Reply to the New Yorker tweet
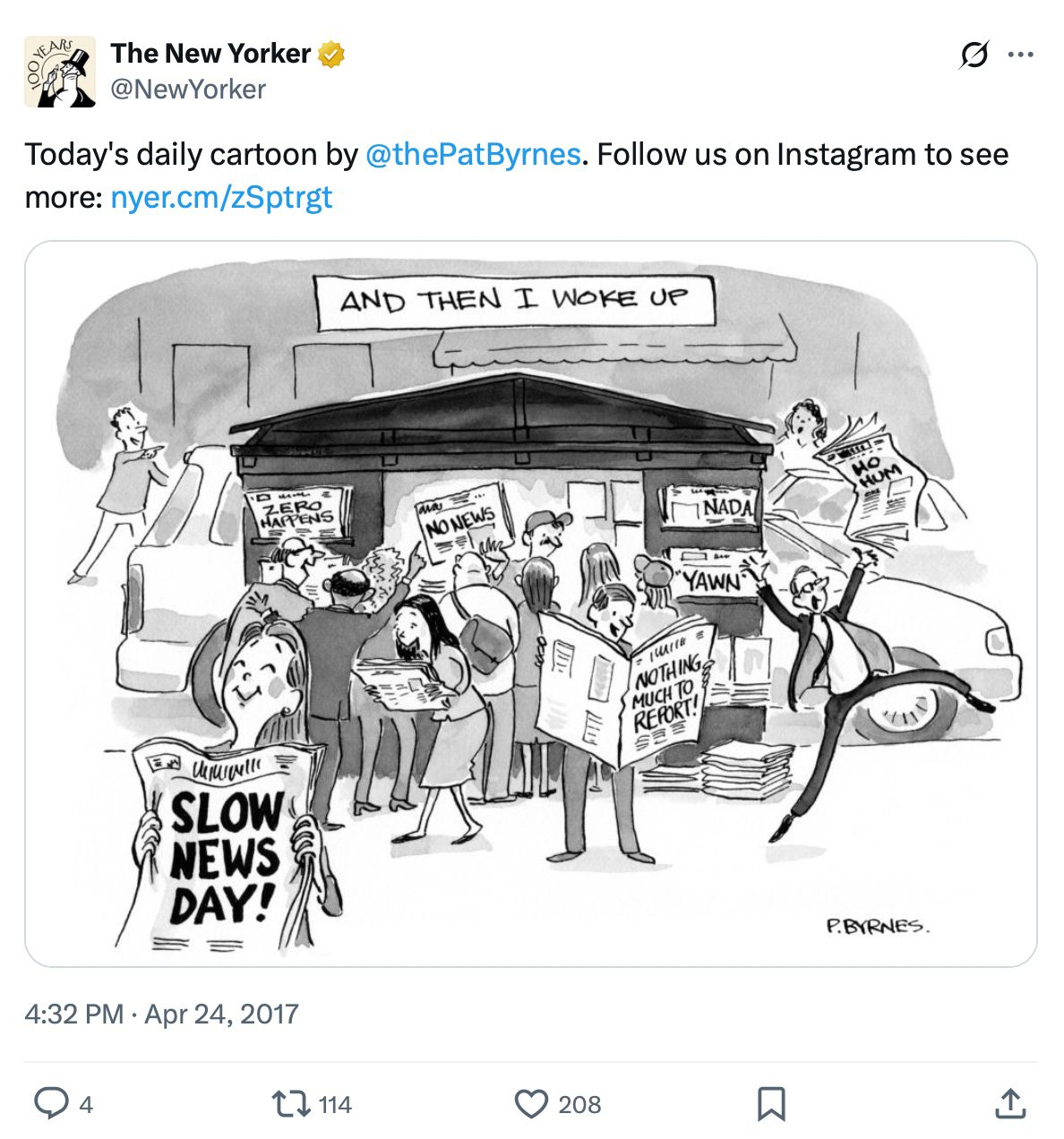The height and width of the screenshot is (1139, 1064). tap(49, 1106)
